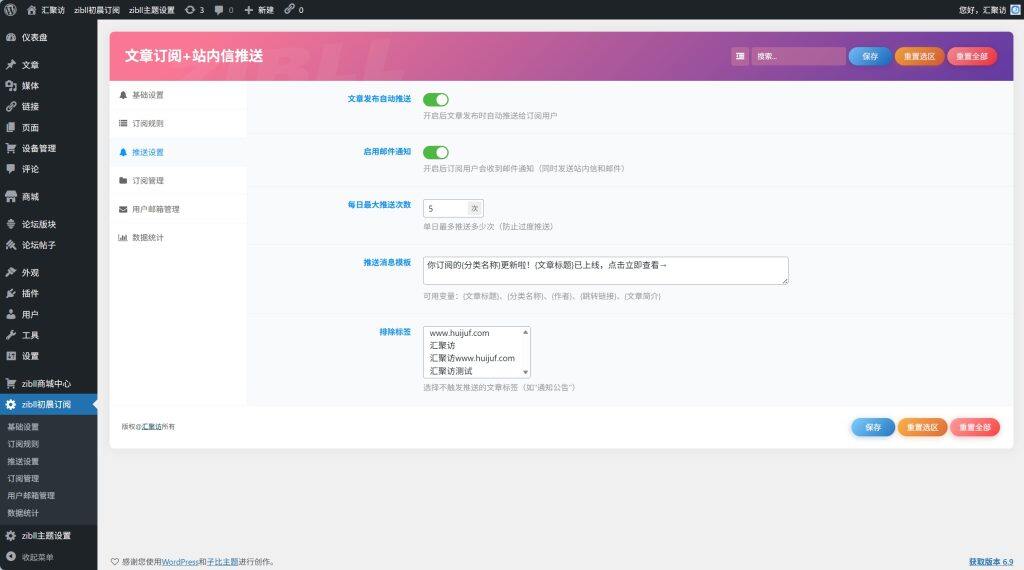
Task: Click the 推送消息模板 text area
Action: tap(605, 270)
